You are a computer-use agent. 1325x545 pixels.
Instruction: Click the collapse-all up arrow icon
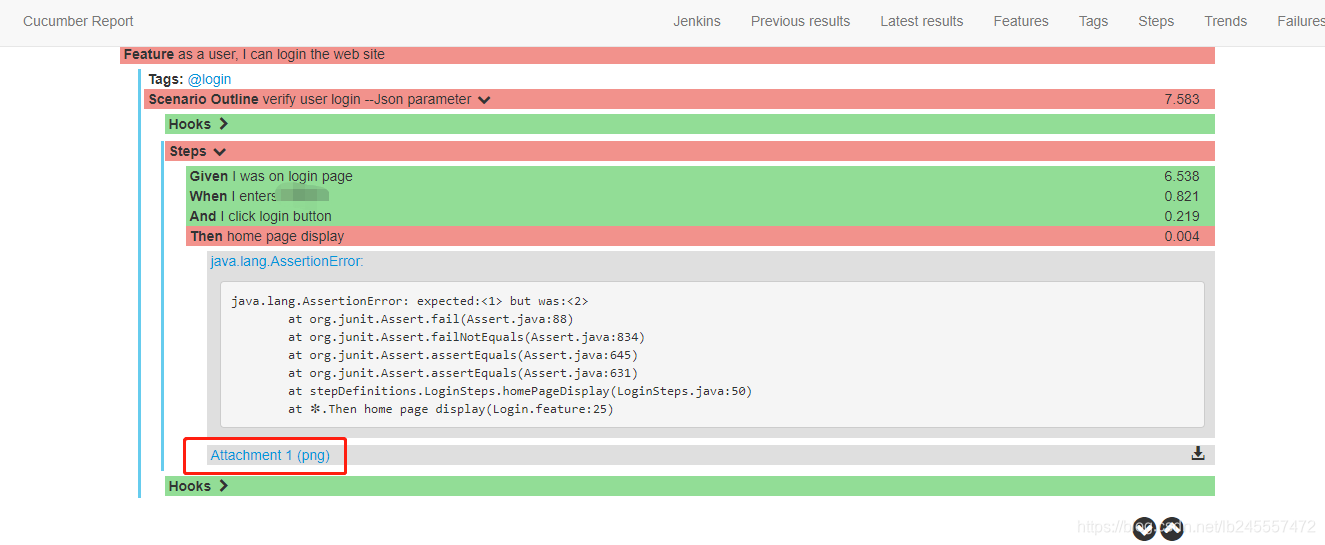tap(1172, 528)
